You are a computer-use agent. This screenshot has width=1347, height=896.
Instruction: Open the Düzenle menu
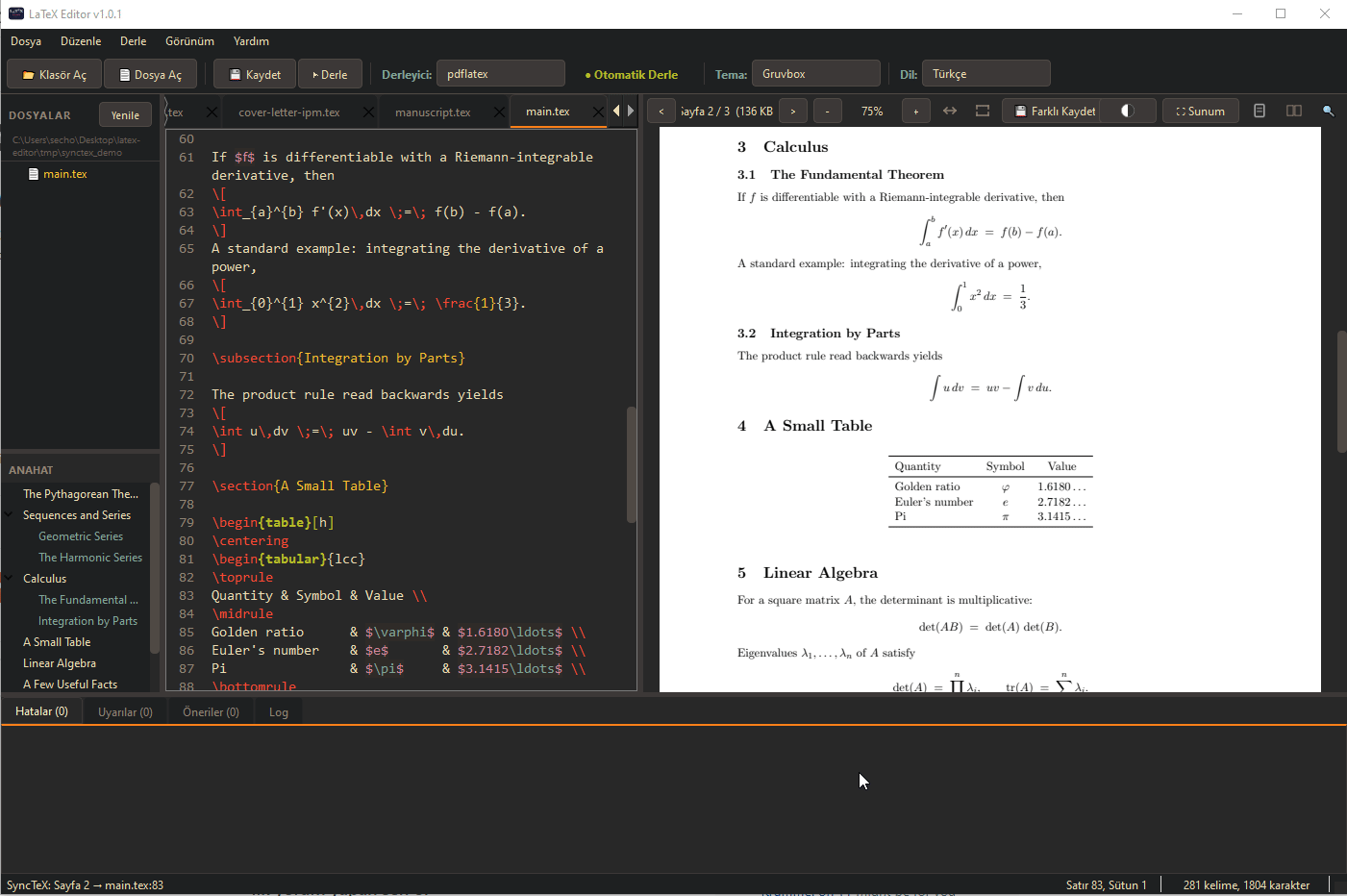point(81,41)
